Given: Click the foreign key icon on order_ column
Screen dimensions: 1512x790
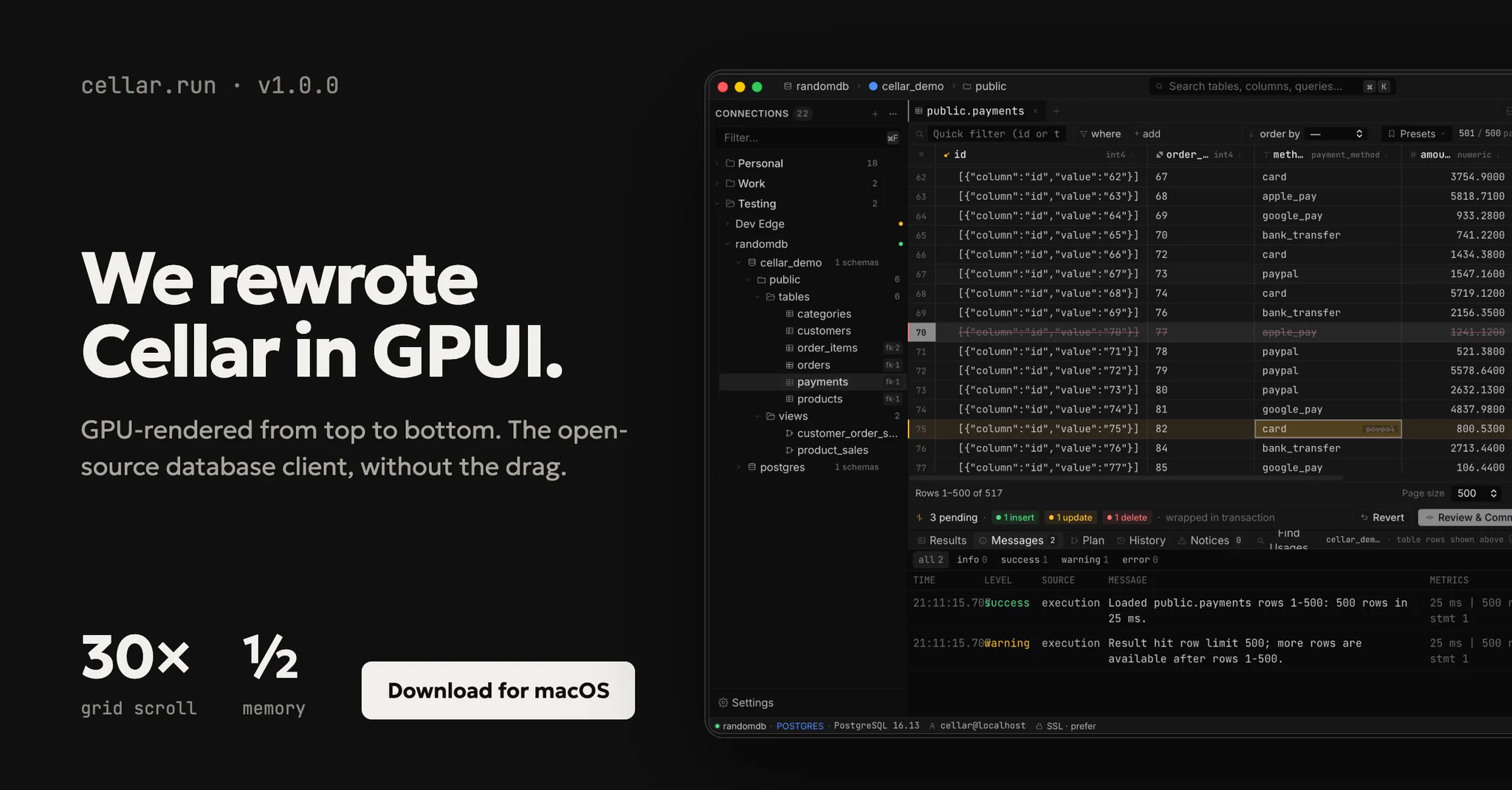Looking at the screenshot, I should (1159, 154).
